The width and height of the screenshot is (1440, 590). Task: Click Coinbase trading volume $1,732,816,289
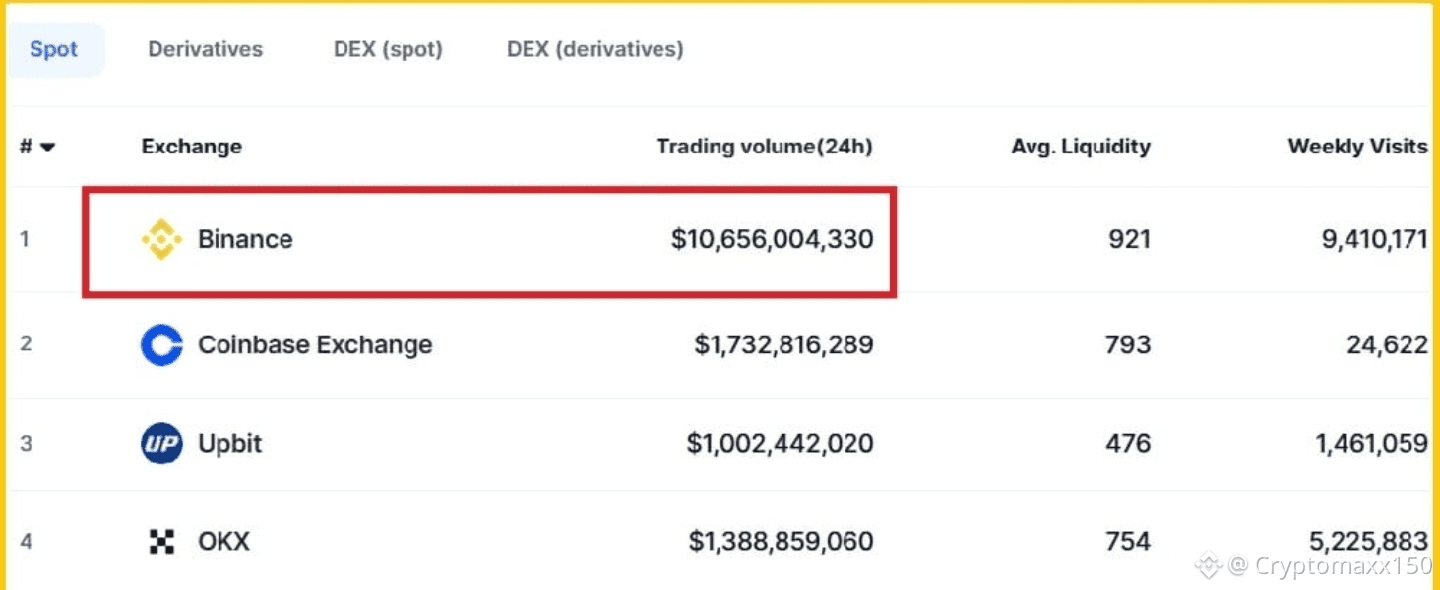784,345
